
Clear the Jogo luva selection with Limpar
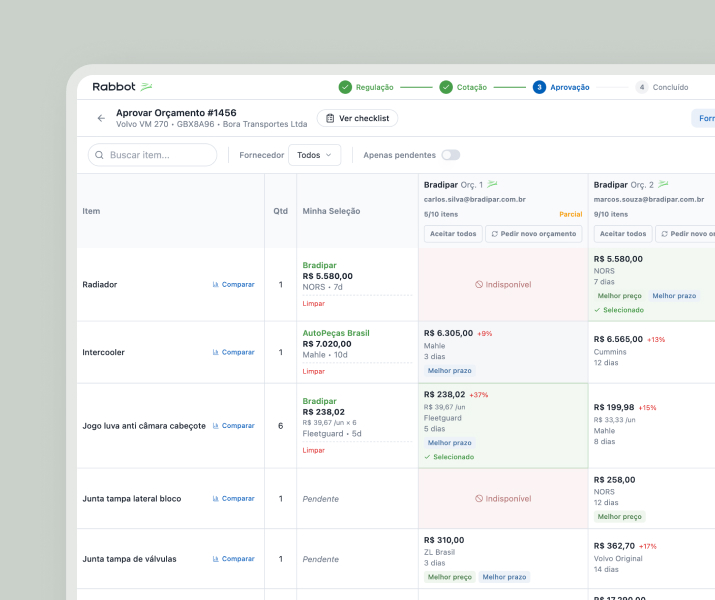click(314, 450)
